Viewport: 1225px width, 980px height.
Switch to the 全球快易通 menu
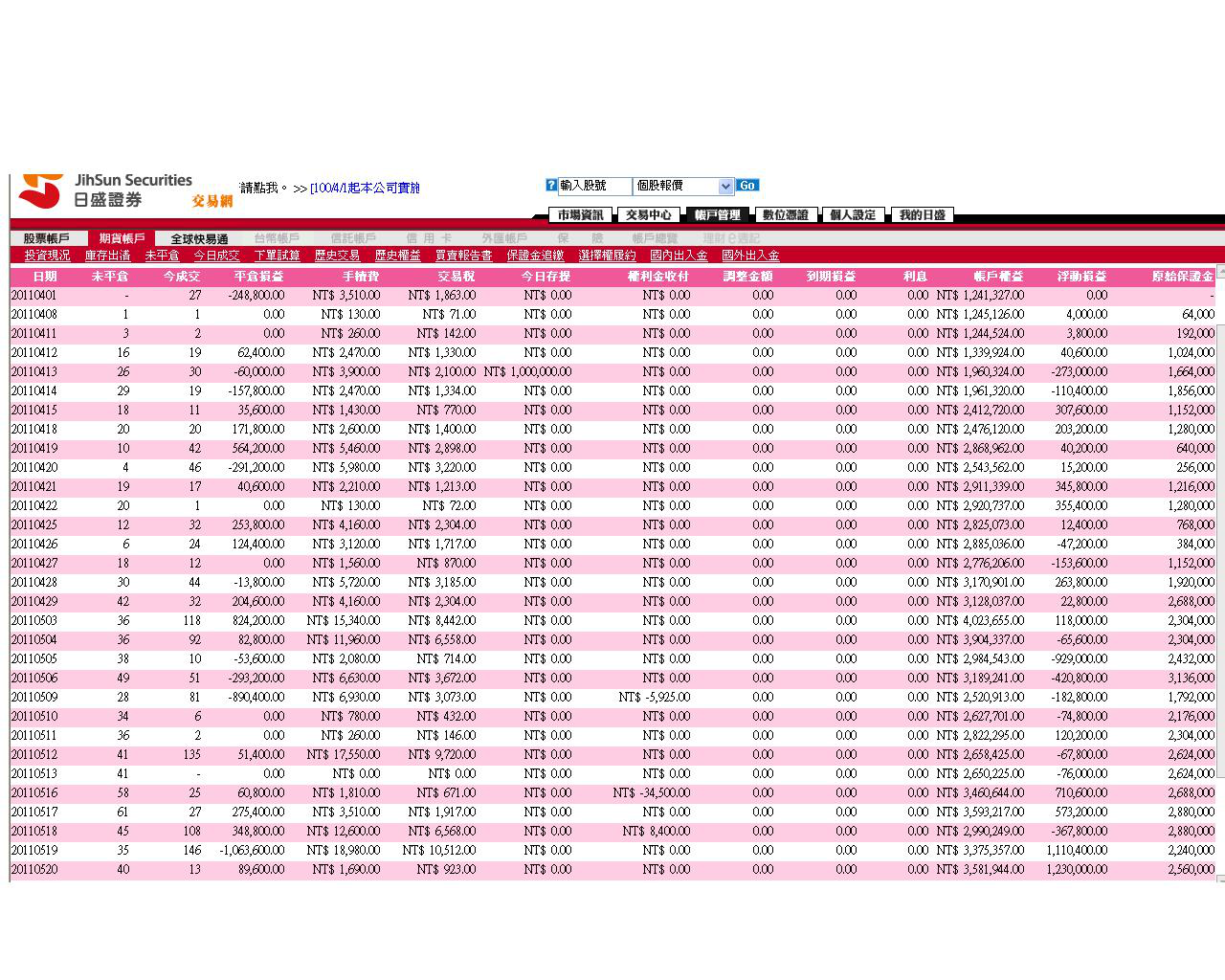200,238
